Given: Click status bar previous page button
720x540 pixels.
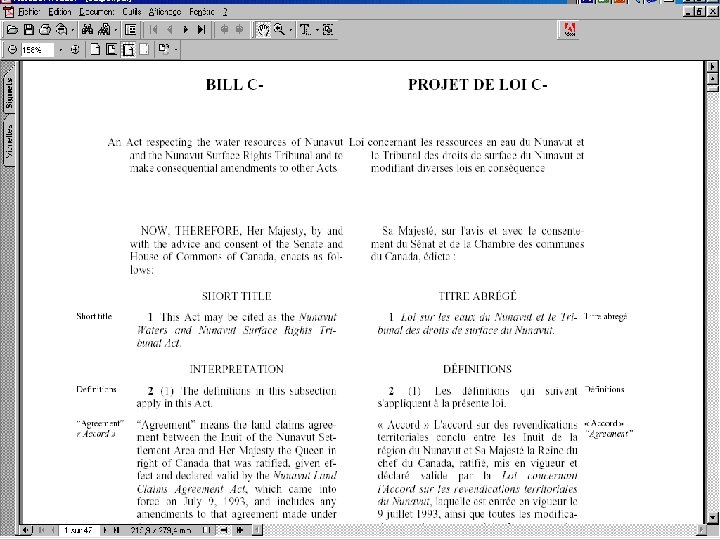Looking at the screenshot, I should coord(52,530).
